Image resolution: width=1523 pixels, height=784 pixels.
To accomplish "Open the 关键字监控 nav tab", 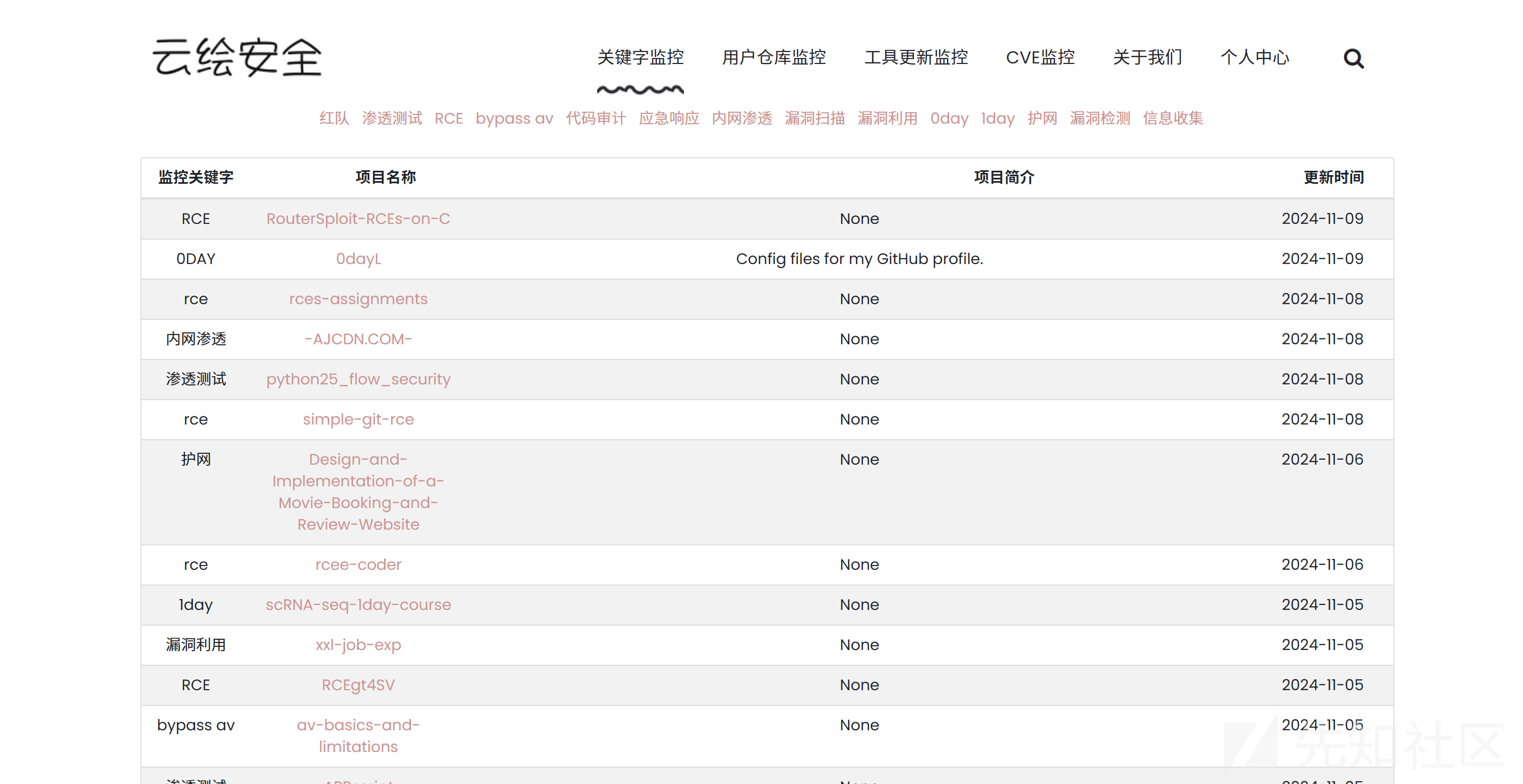I will coord(641,57).
